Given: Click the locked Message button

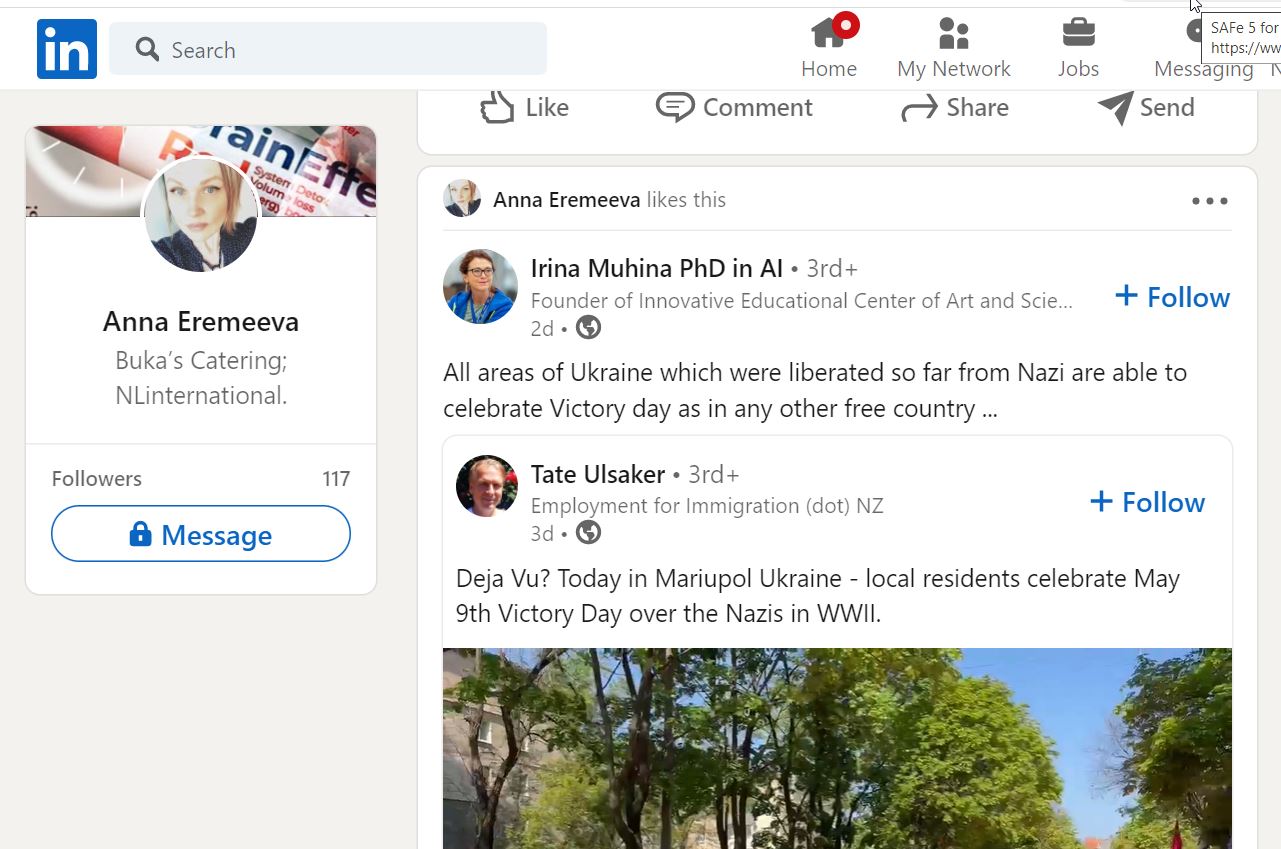Looking at the screenshot, I should coord(201,534).
